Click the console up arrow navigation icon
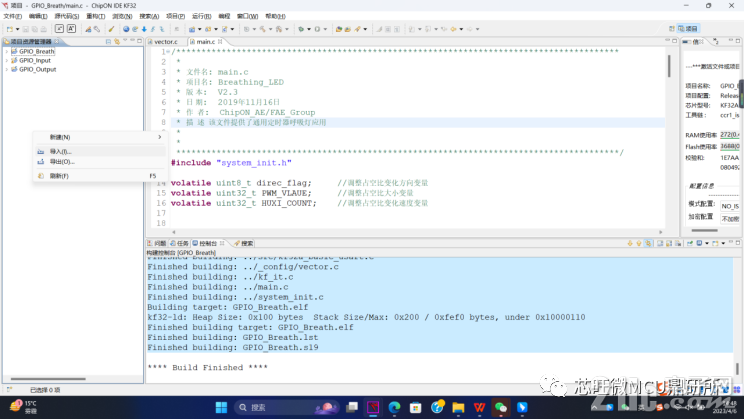 [x=639, y=243]
